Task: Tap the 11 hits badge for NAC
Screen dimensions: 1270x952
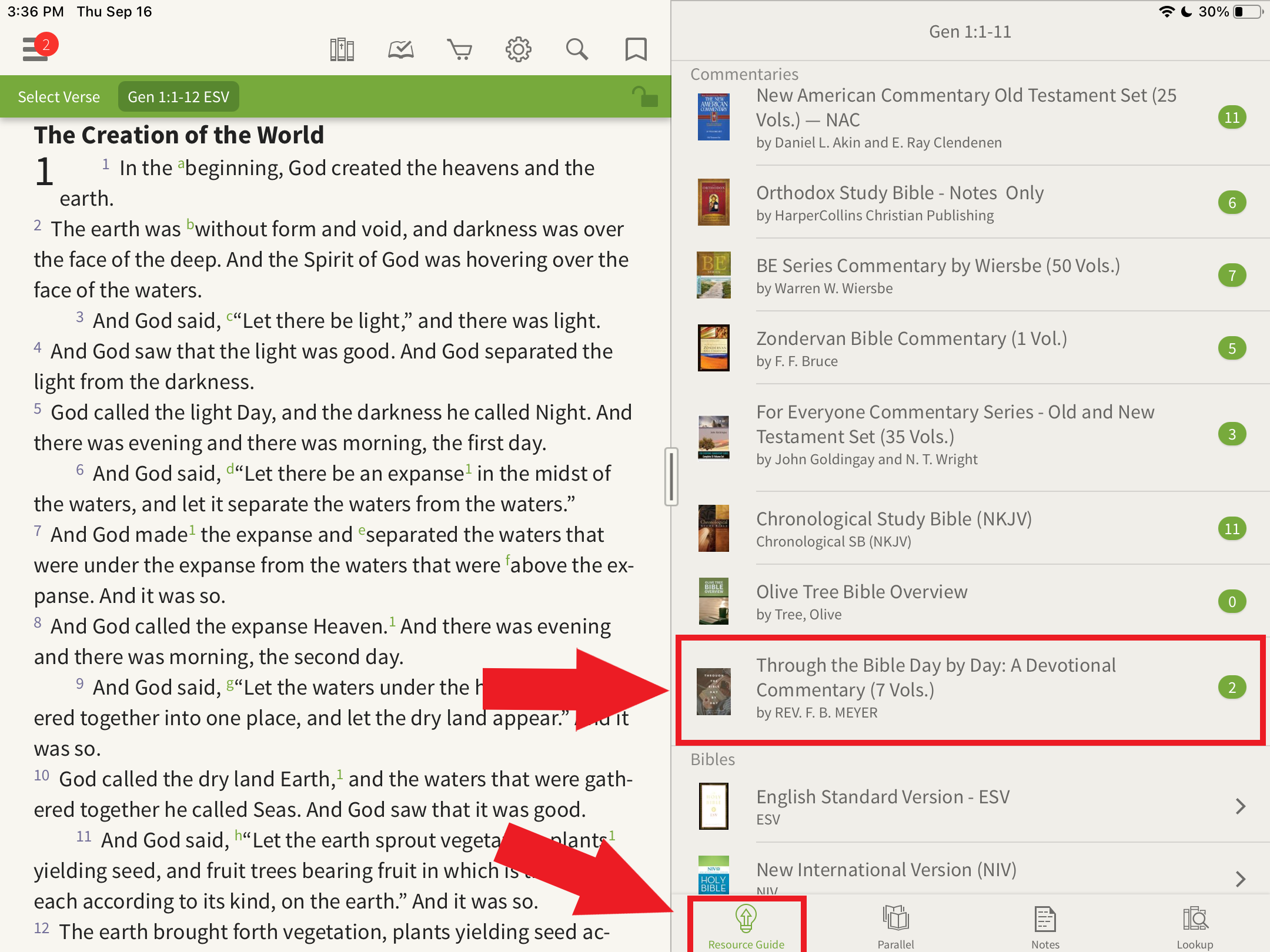Action: tap(1232, 118)
